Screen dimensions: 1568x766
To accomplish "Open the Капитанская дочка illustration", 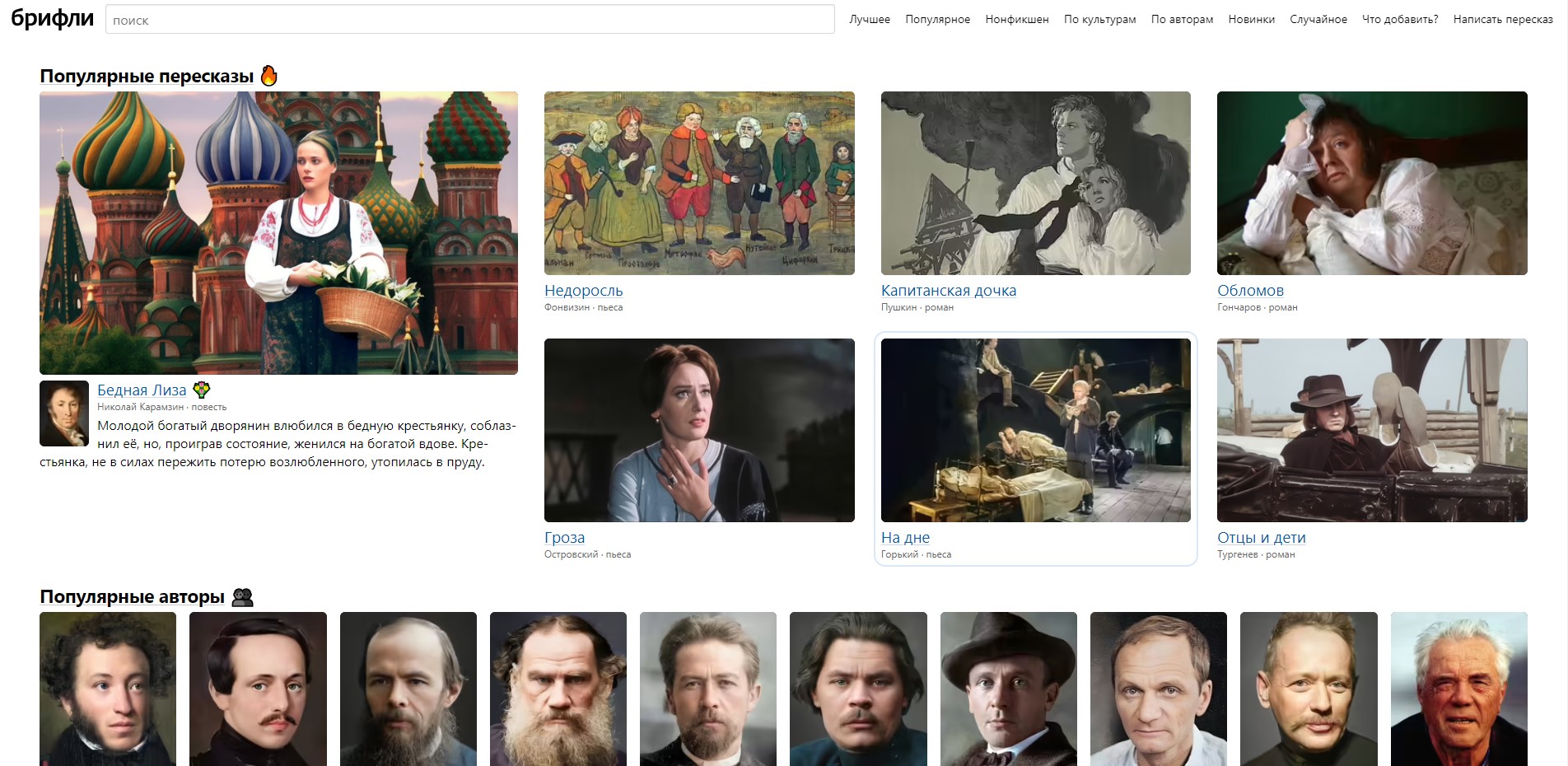I will pos(1036,183).
